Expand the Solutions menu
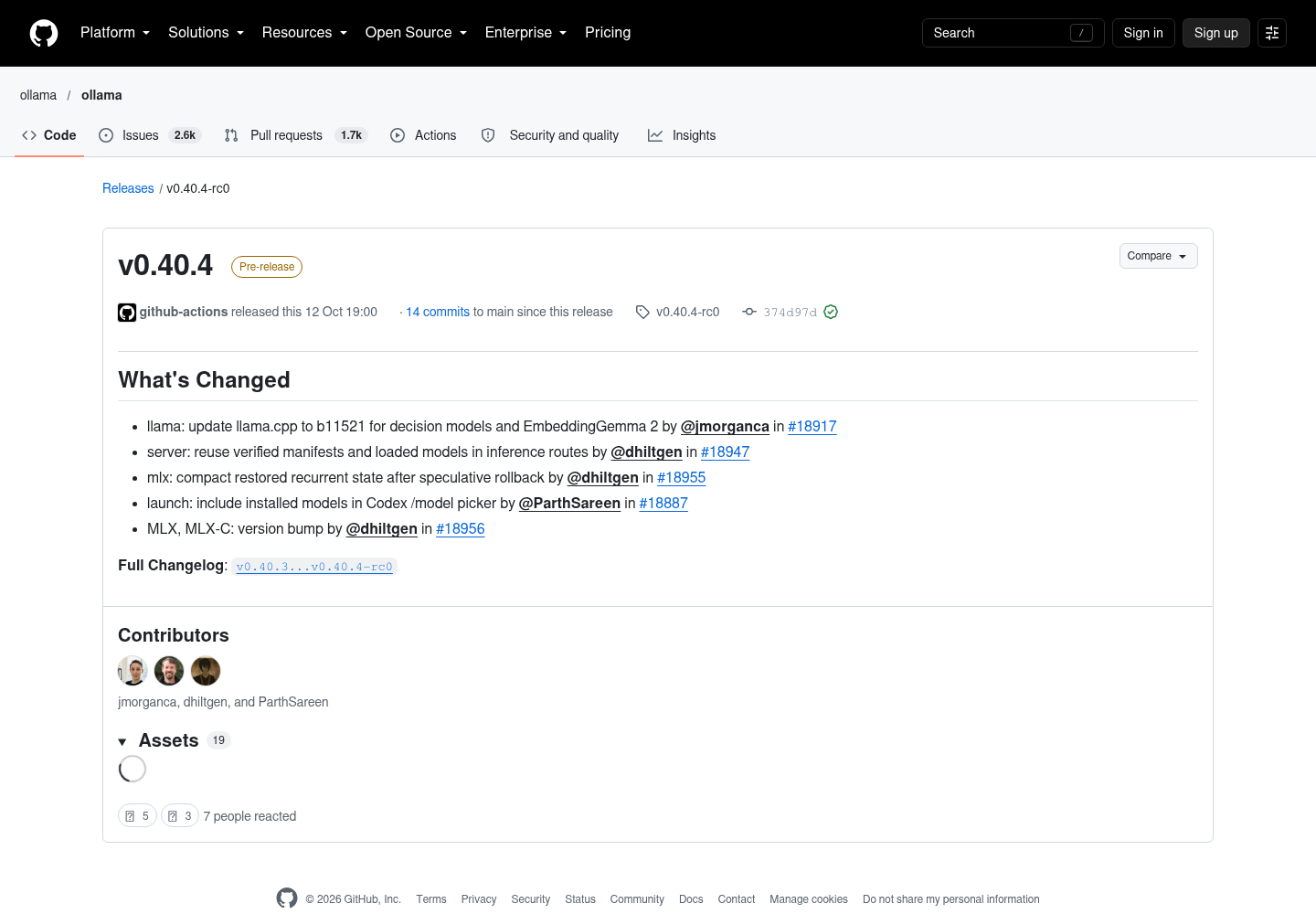Image resolution: width=1316 pixels, height=914 pixels. [x=206, y=33]
